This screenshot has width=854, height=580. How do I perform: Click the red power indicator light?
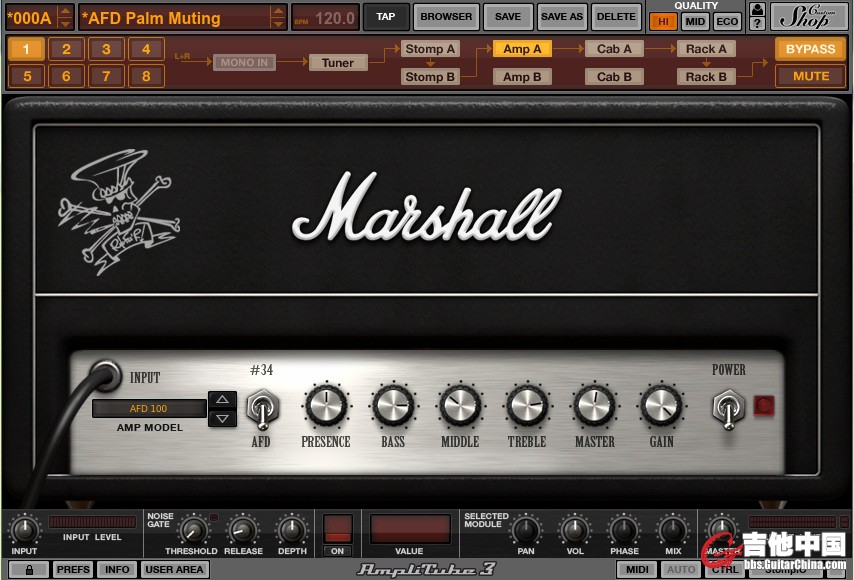click(x=764, y=406)
